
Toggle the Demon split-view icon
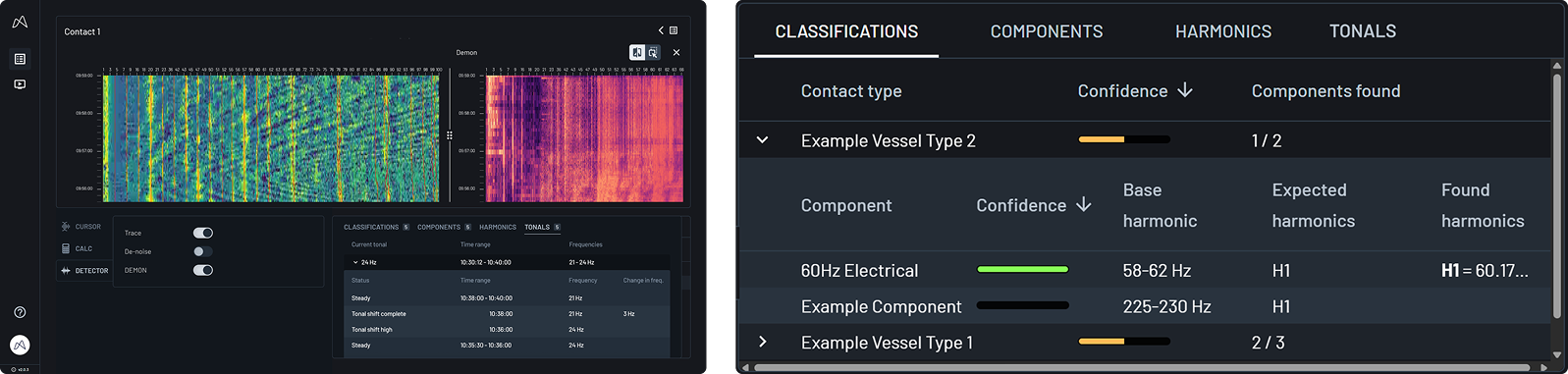pyautogui.click(x=637, y=53)
